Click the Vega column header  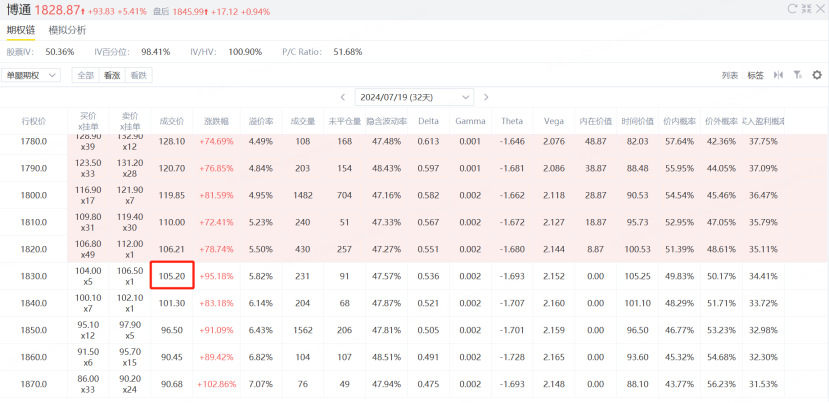[x=554, y=121]
